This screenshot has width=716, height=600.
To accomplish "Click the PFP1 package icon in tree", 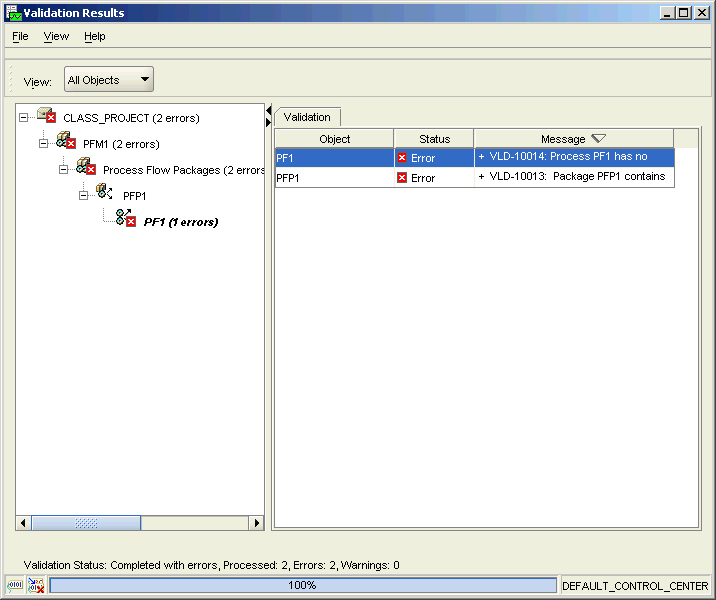I will (x=105, y=194).
